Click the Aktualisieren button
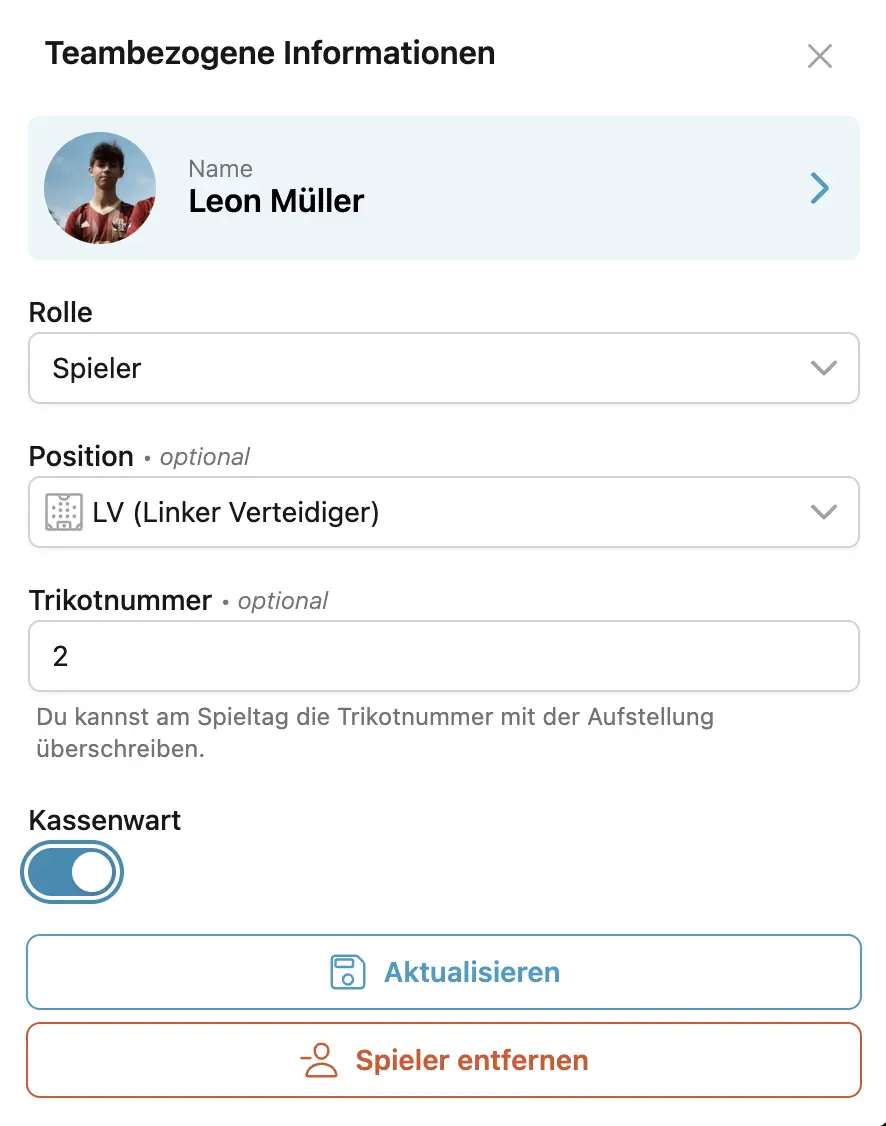 click(444, 972)
